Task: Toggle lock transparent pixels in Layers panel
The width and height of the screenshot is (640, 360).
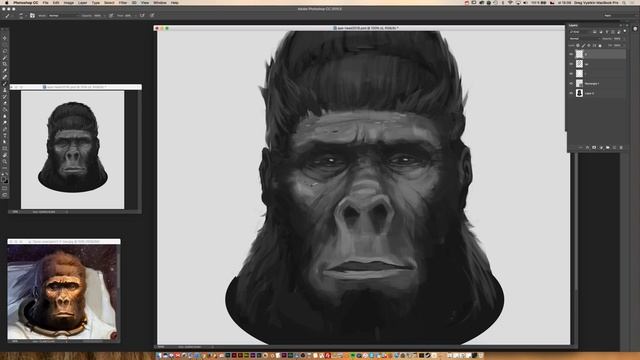Action: 578,46
